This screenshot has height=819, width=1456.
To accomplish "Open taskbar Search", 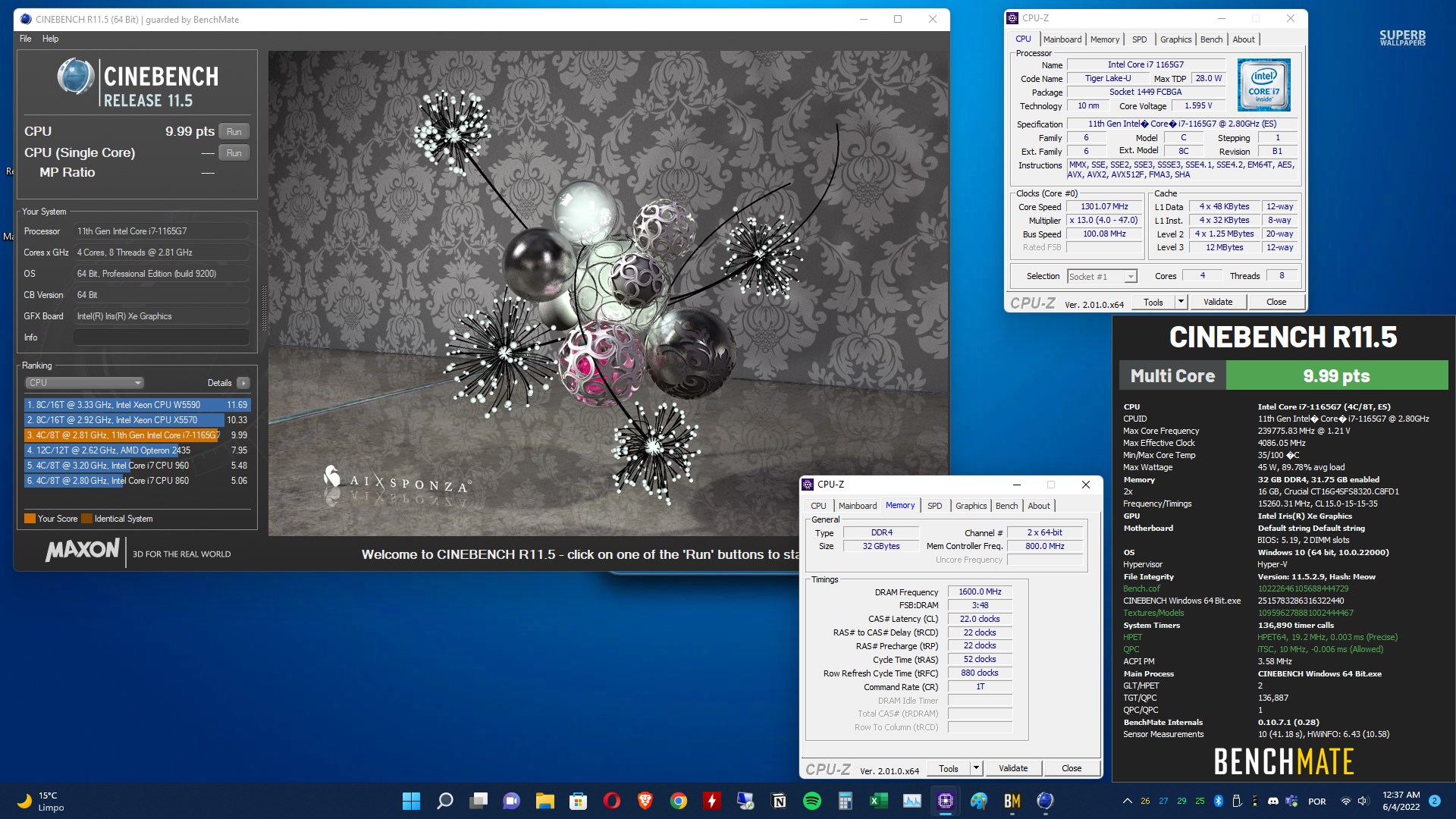I will 445,801.
